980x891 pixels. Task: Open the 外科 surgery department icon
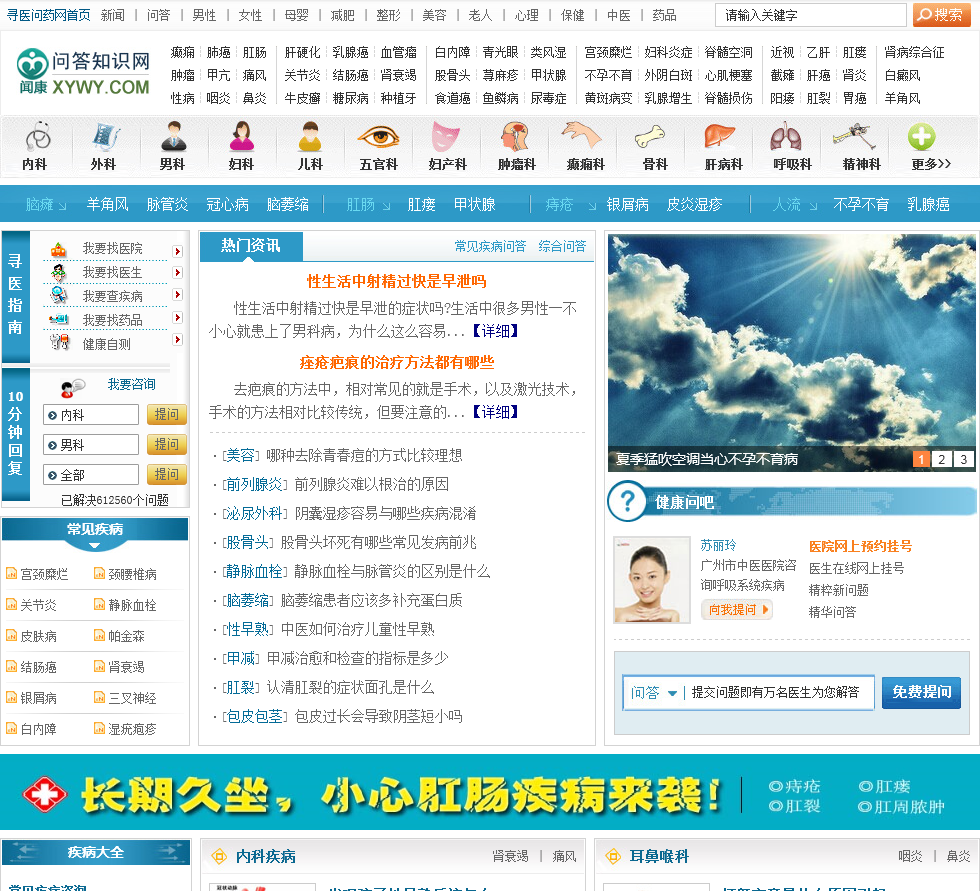point(105,137)
